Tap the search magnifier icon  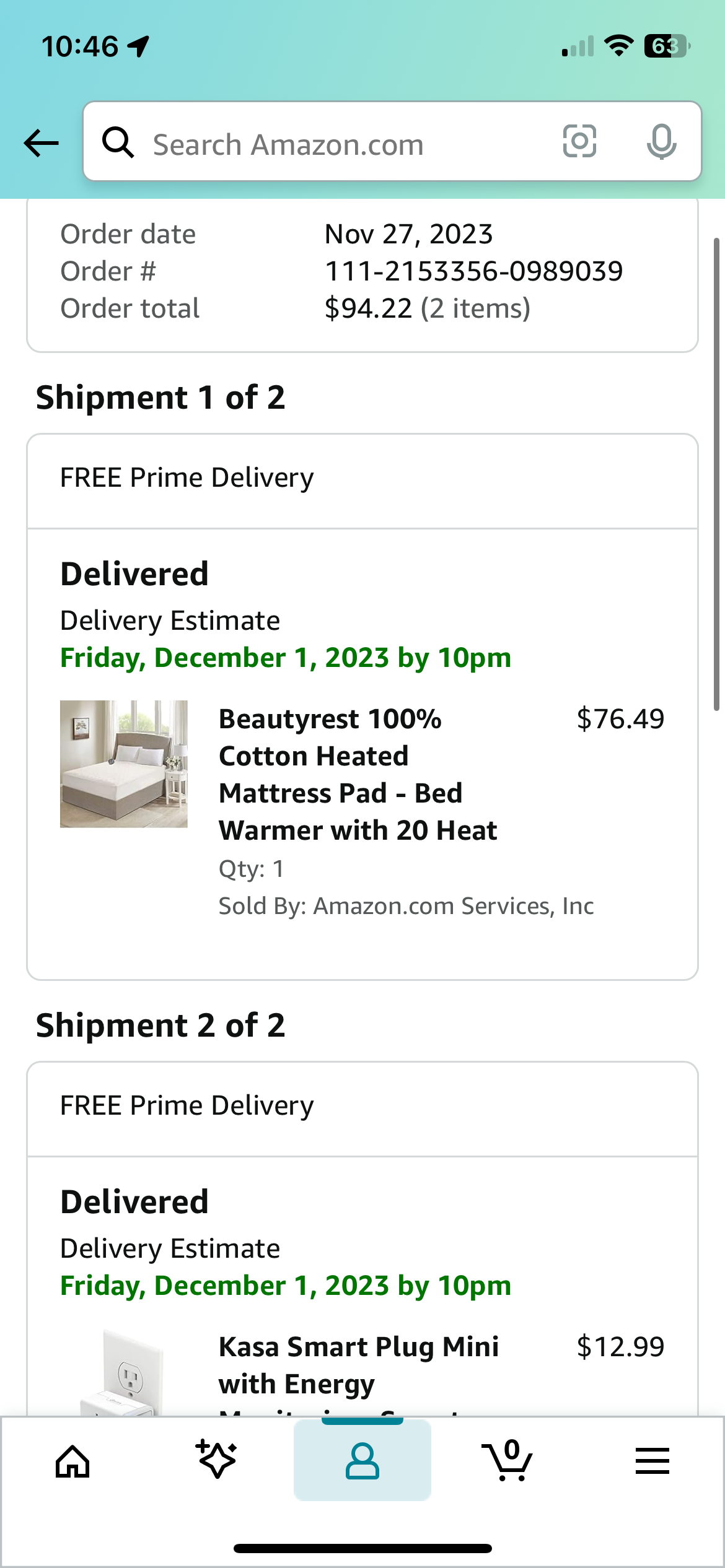click(118, 142)
